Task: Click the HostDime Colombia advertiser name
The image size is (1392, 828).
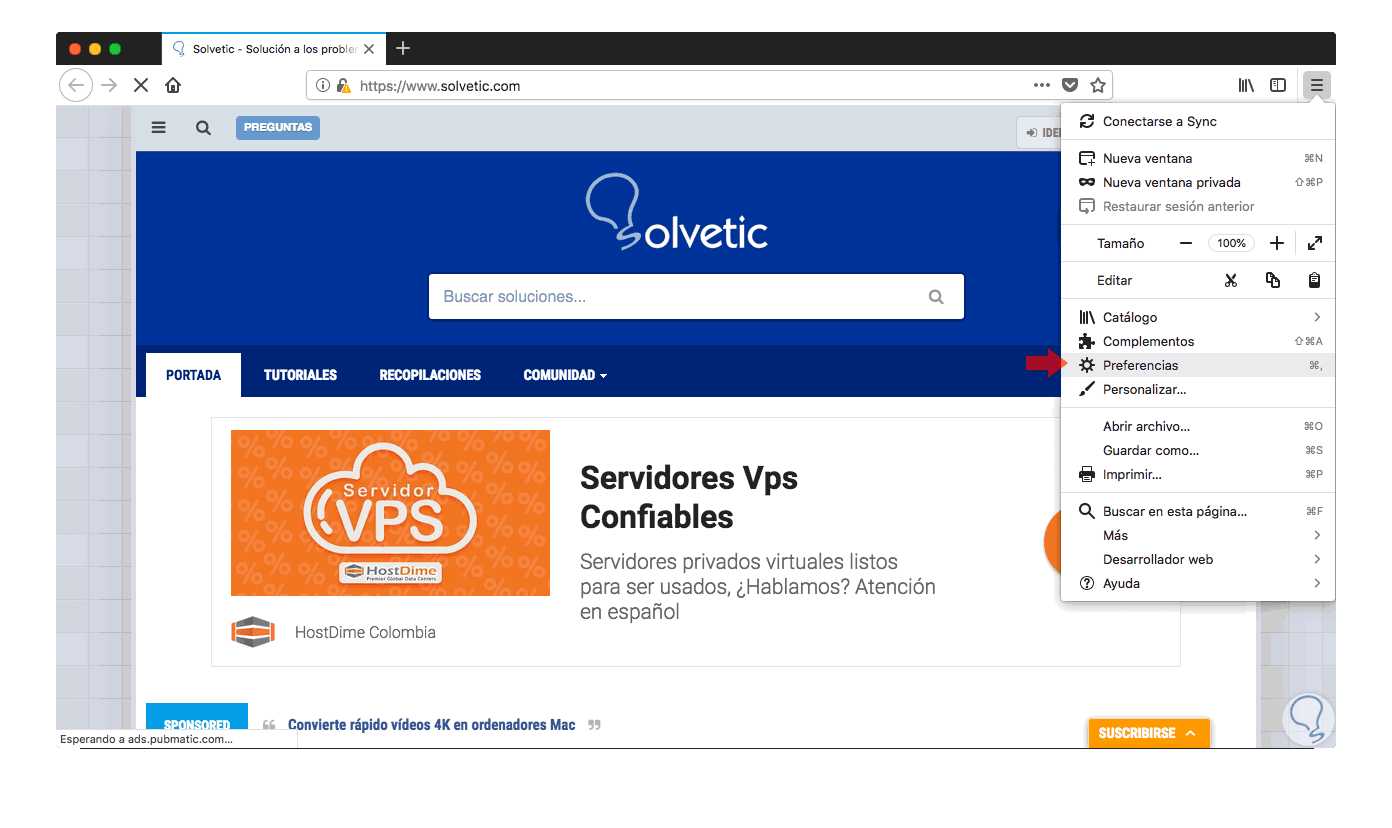Action: (x=365, y=632)
